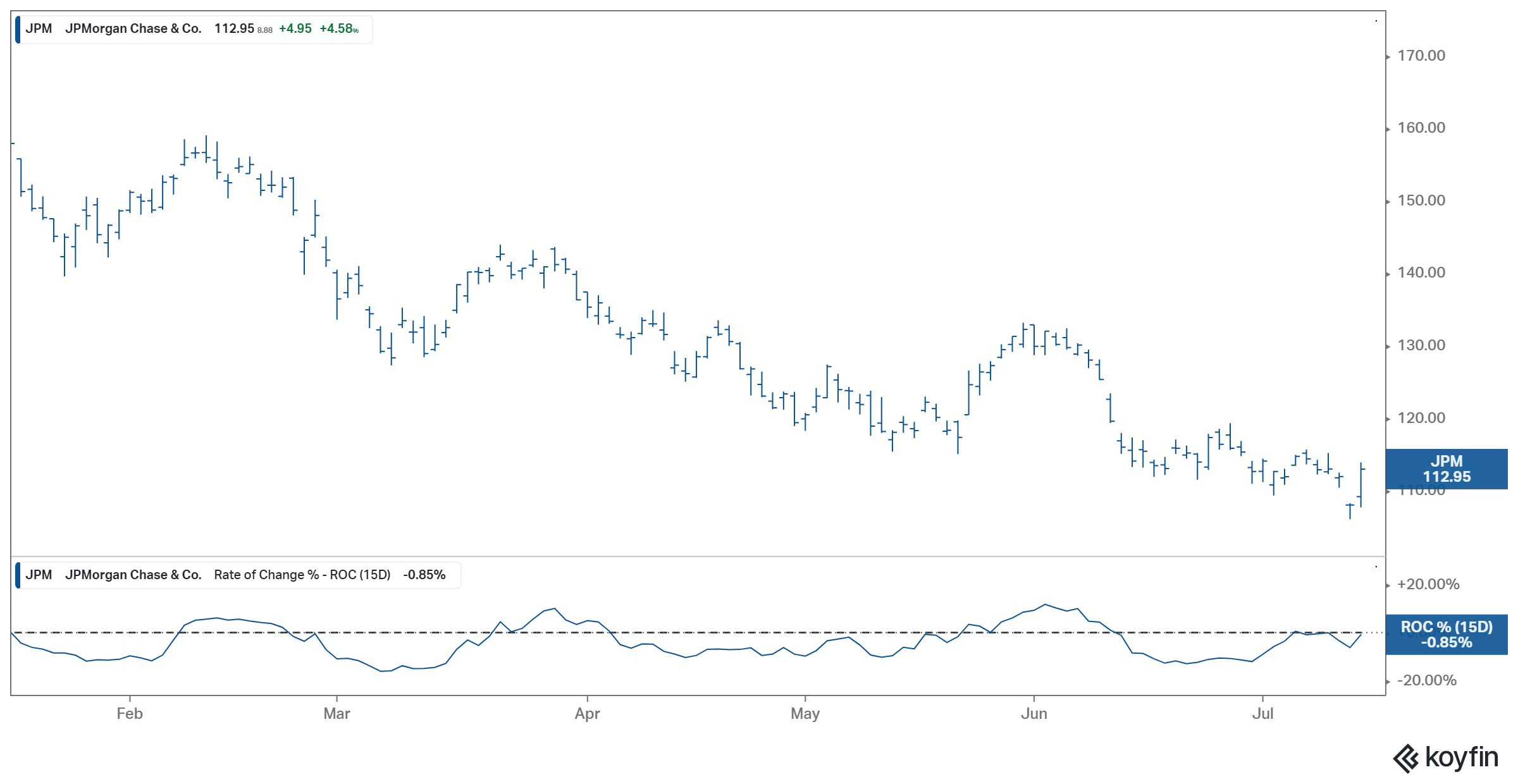The image size is (1518, 784).
Task: Click the Jul date axis label
Action: (1262, 714)
